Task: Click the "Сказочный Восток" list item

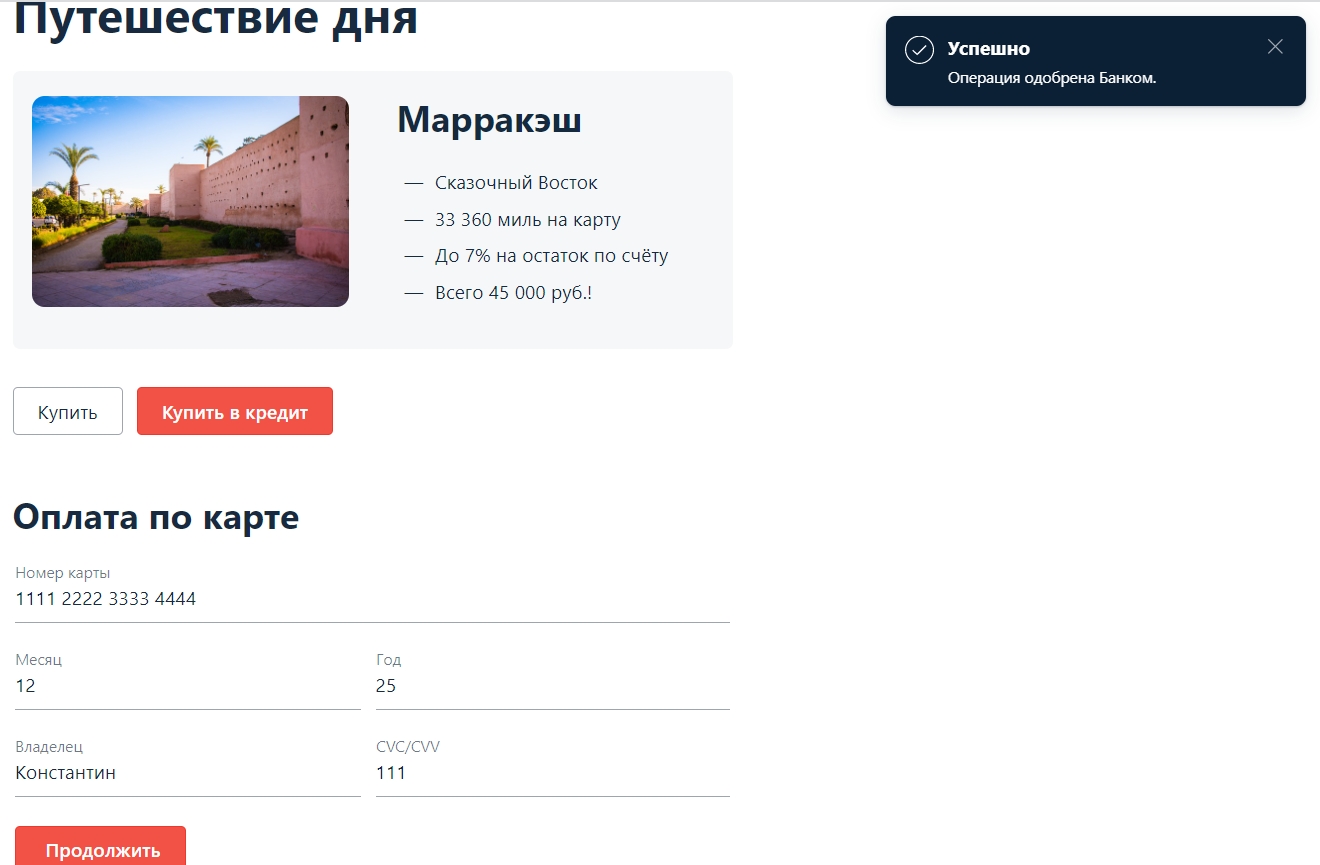Action: coord(516,182)
